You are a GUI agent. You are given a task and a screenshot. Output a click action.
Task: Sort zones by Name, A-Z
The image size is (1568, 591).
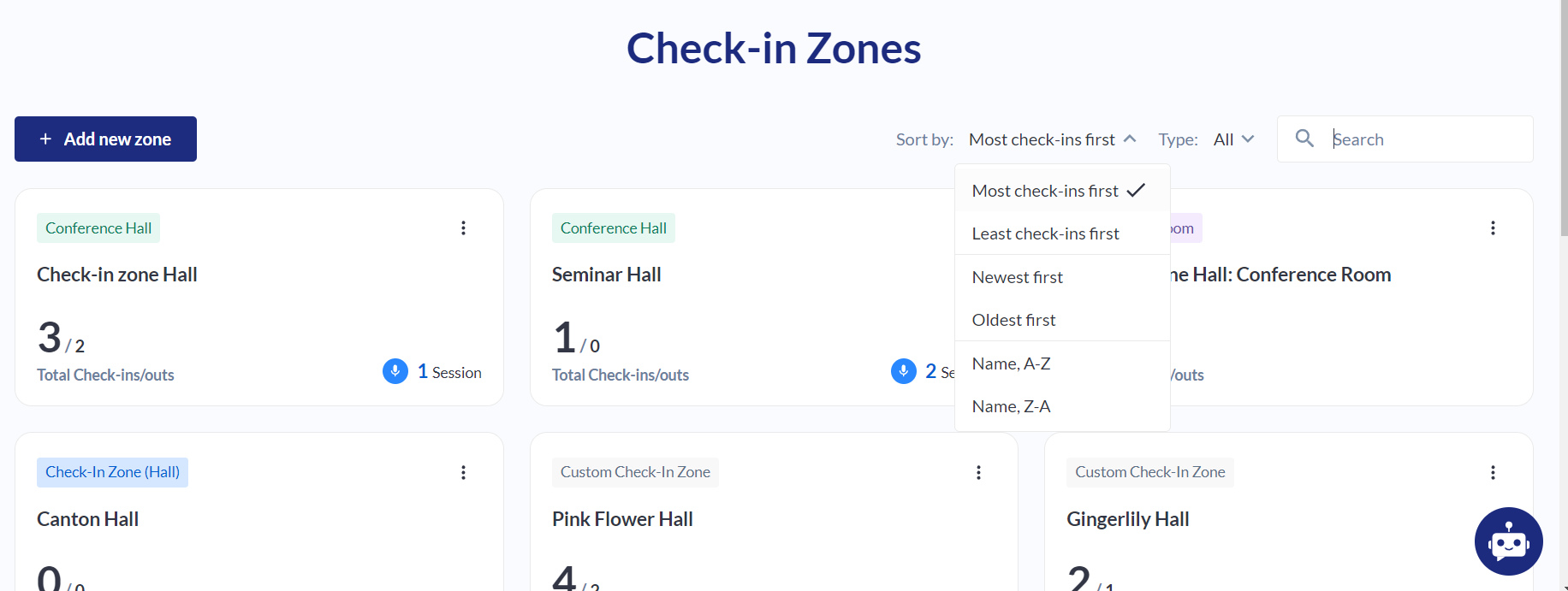click(x=1011, y=363)
